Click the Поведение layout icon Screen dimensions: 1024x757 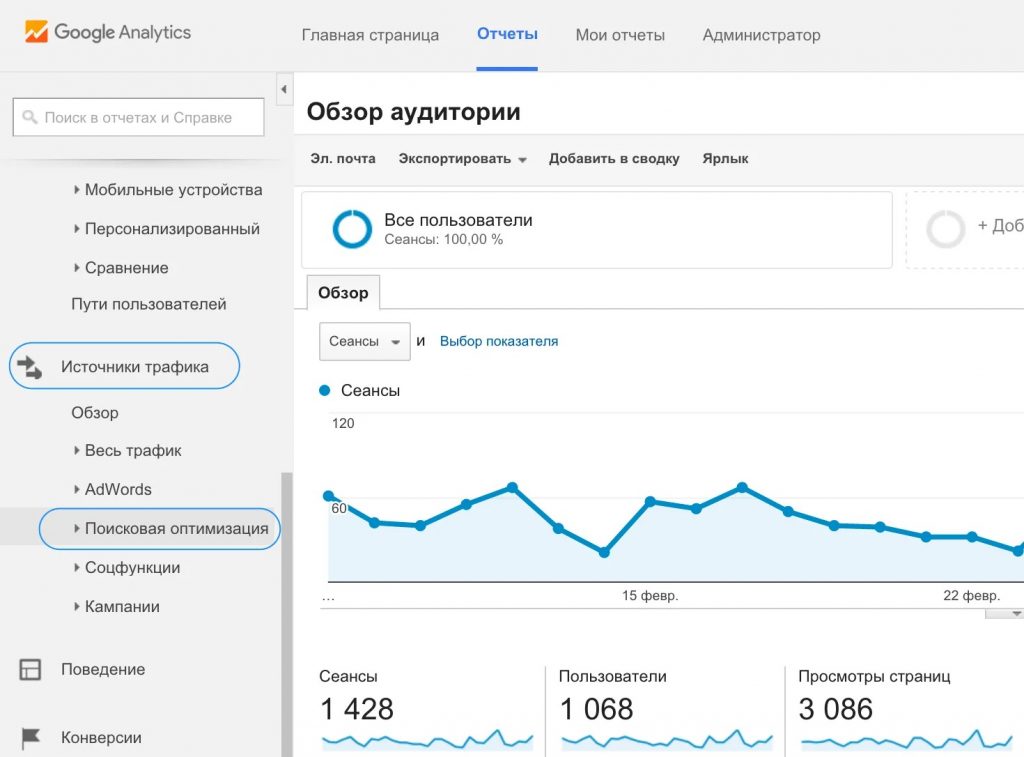[31, 669]
